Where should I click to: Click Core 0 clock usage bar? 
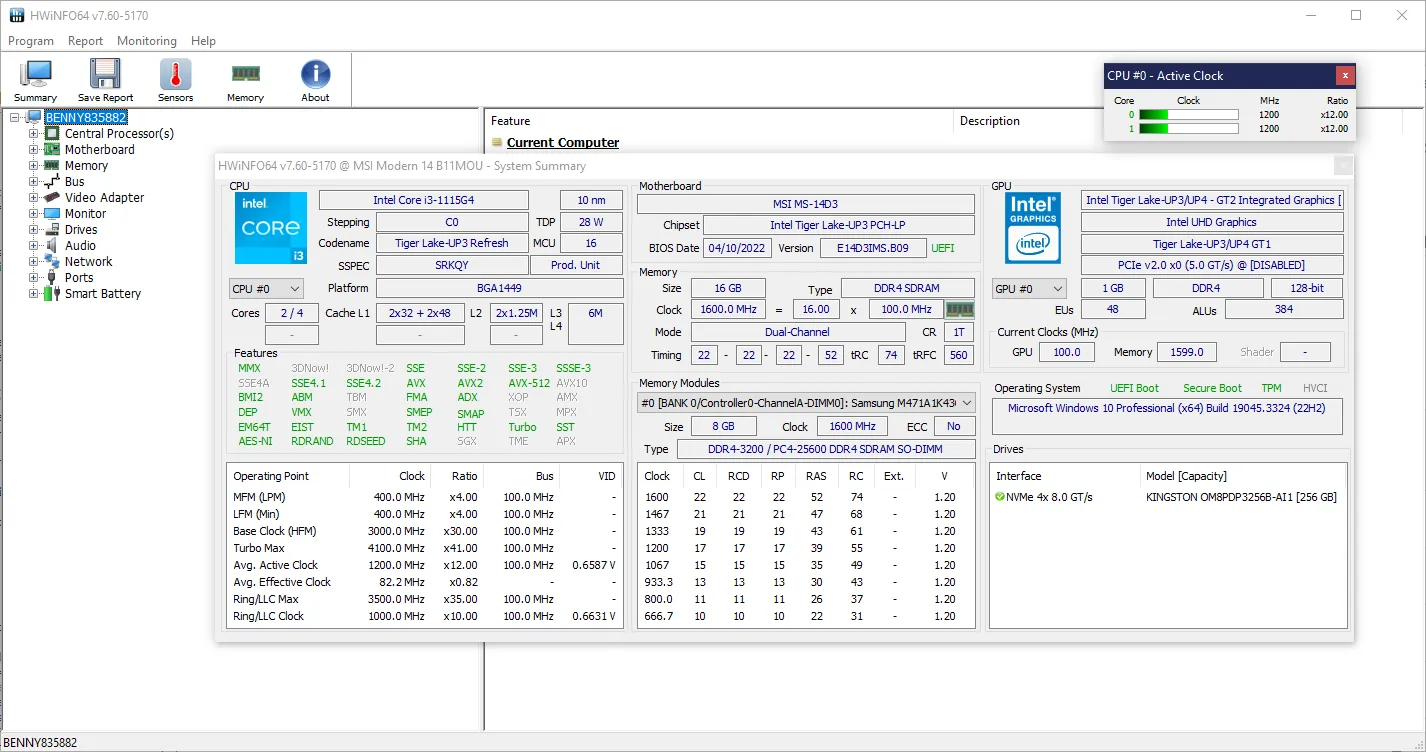tap(1188, 115)
